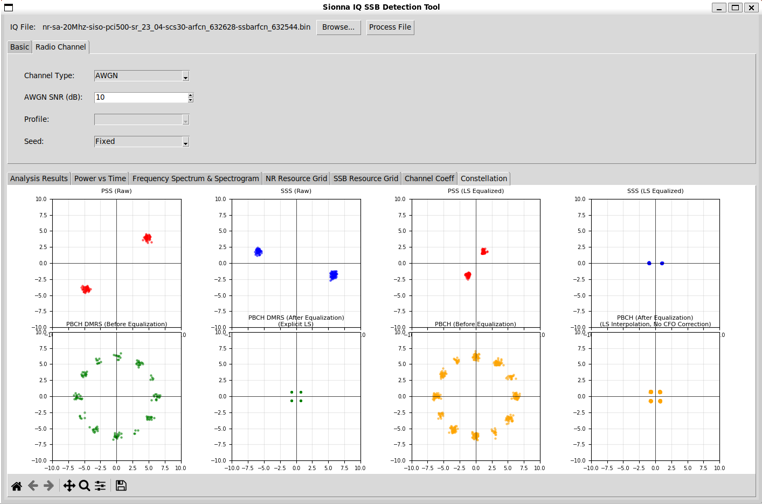Click the Back arrow in plot toolbar
The width and height of the screenshot is (762, 504).
point(33,486)
